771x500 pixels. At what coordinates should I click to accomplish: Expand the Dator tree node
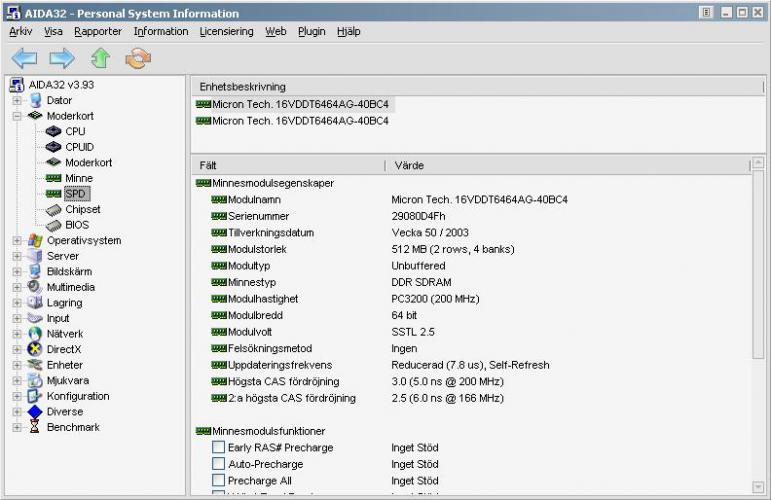click(17, 100)
